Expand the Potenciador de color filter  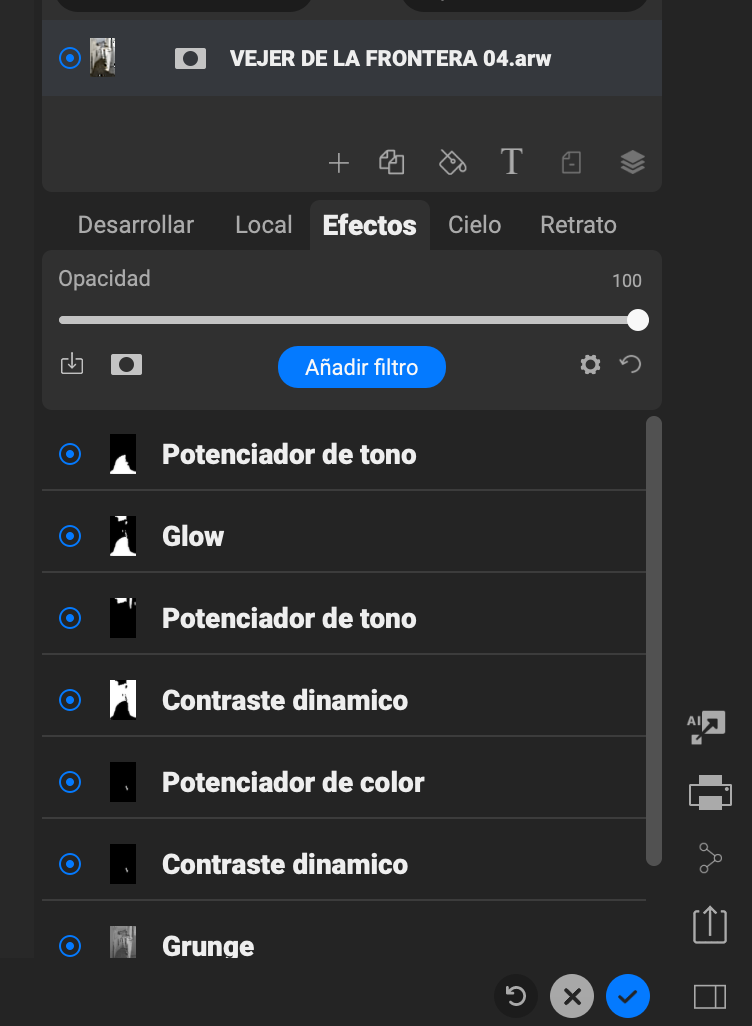pos(293,782)
